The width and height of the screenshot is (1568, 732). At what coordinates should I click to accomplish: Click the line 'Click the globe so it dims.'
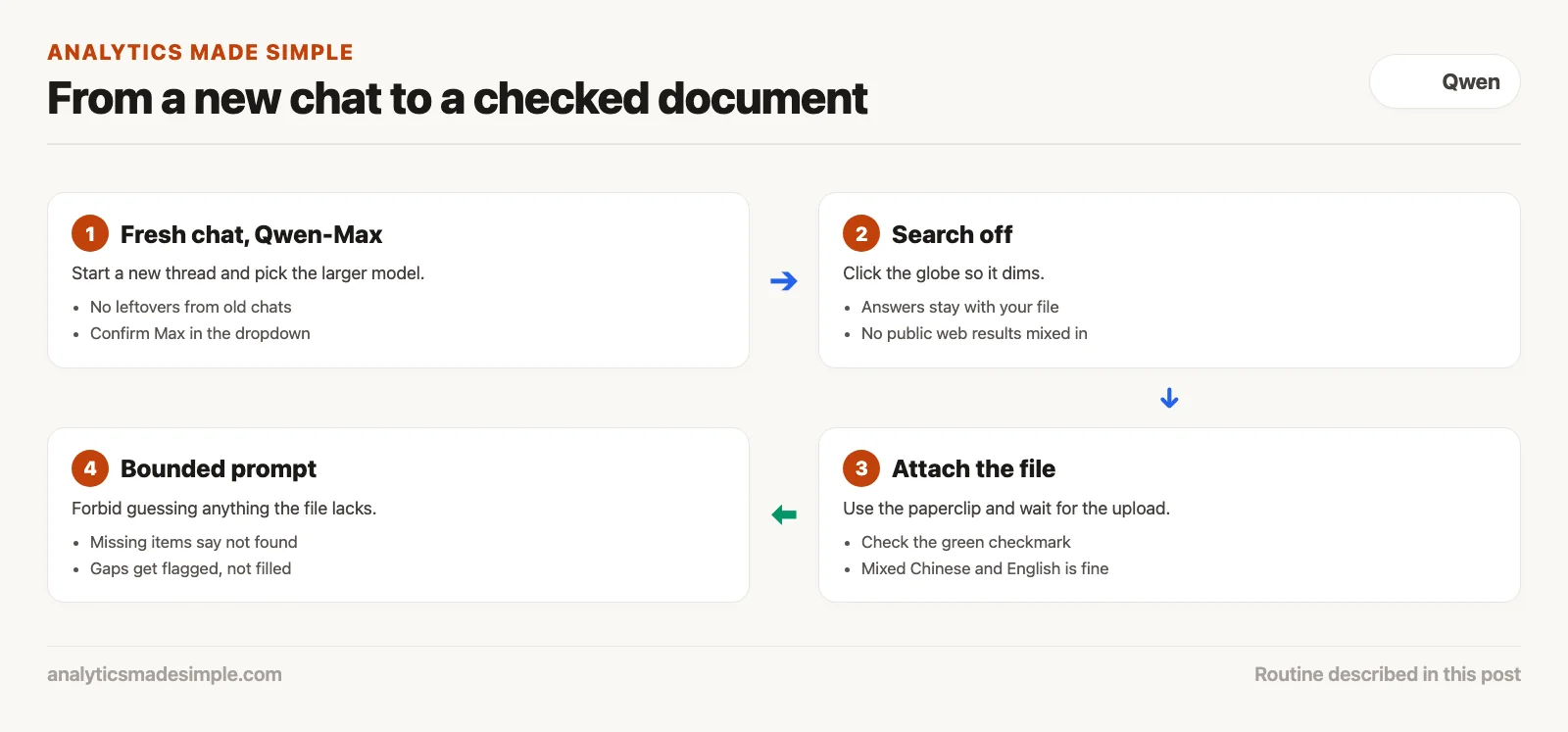click(x=944, y=273)
